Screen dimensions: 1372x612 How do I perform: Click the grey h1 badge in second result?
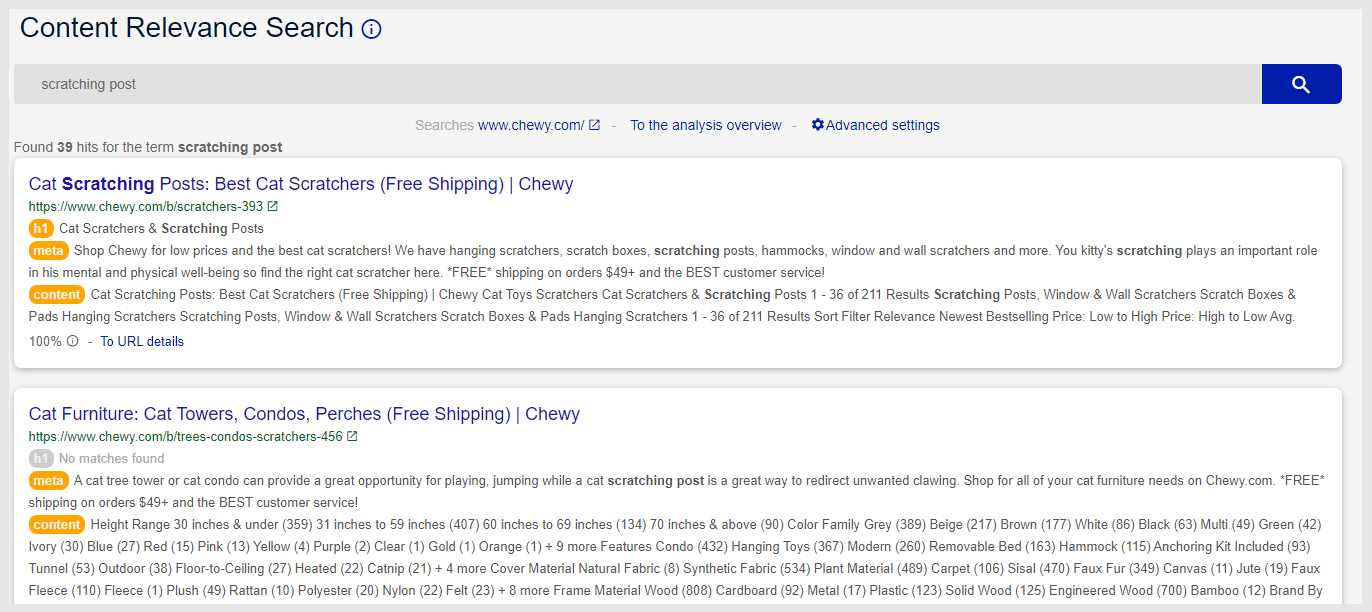point(41,459)
